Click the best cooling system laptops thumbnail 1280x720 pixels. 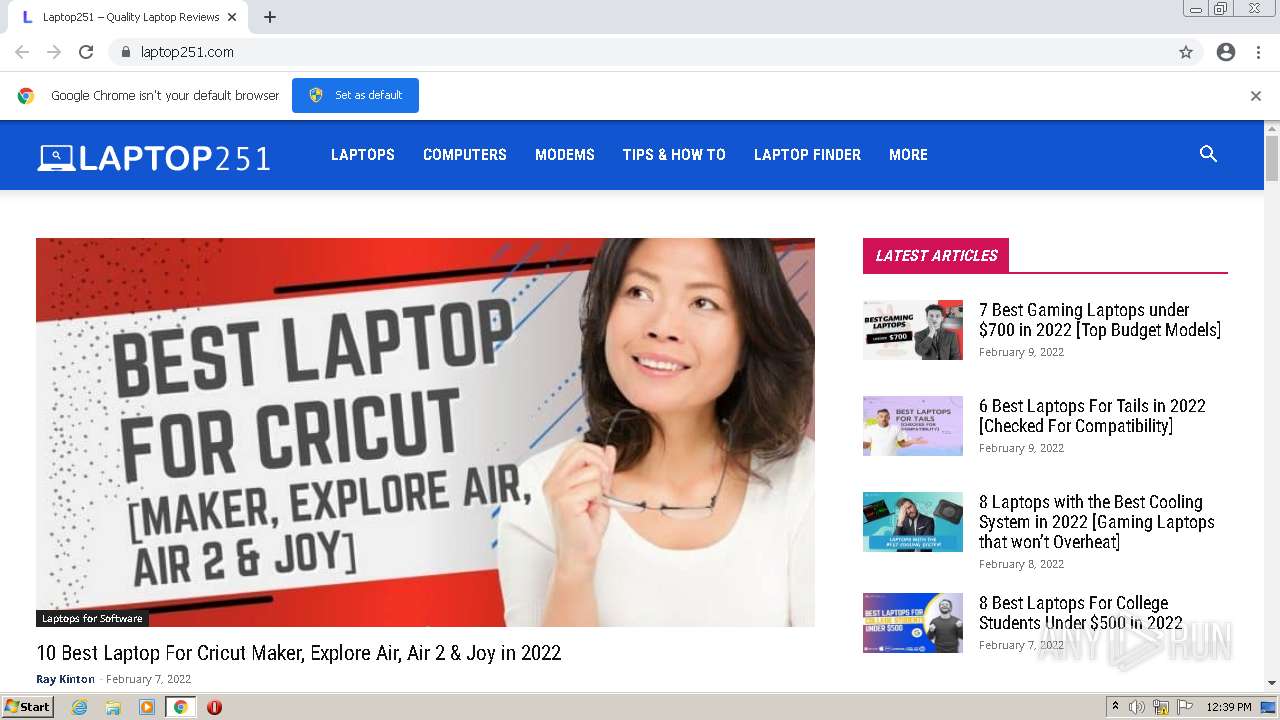coord(913,522)
